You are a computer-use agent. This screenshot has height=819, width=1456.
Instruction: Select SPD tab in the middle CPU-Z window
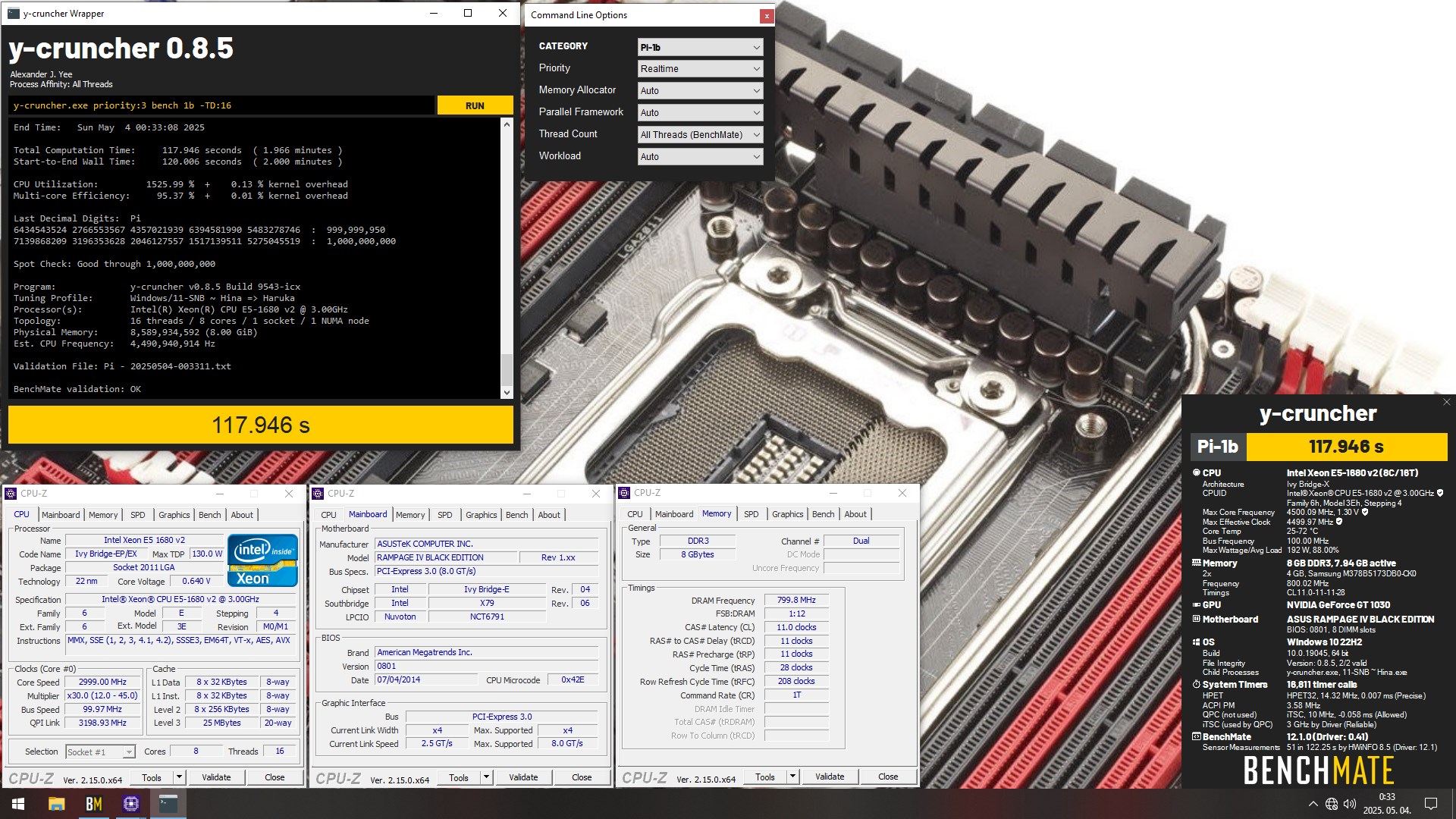tap(444, 515)
